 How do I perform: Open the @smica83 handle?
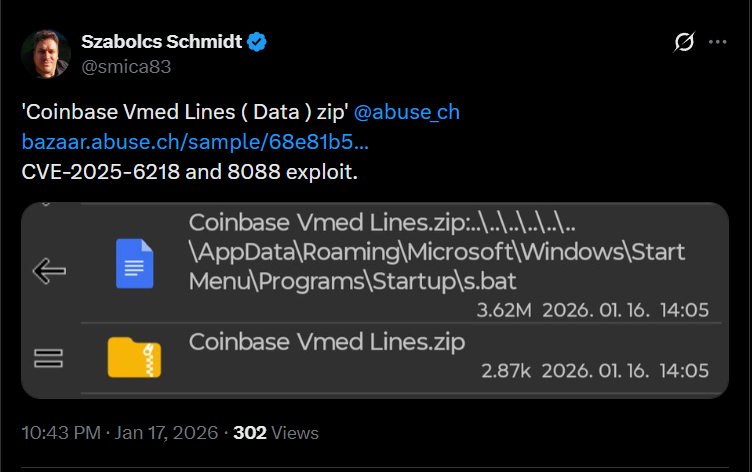[125, 67]
